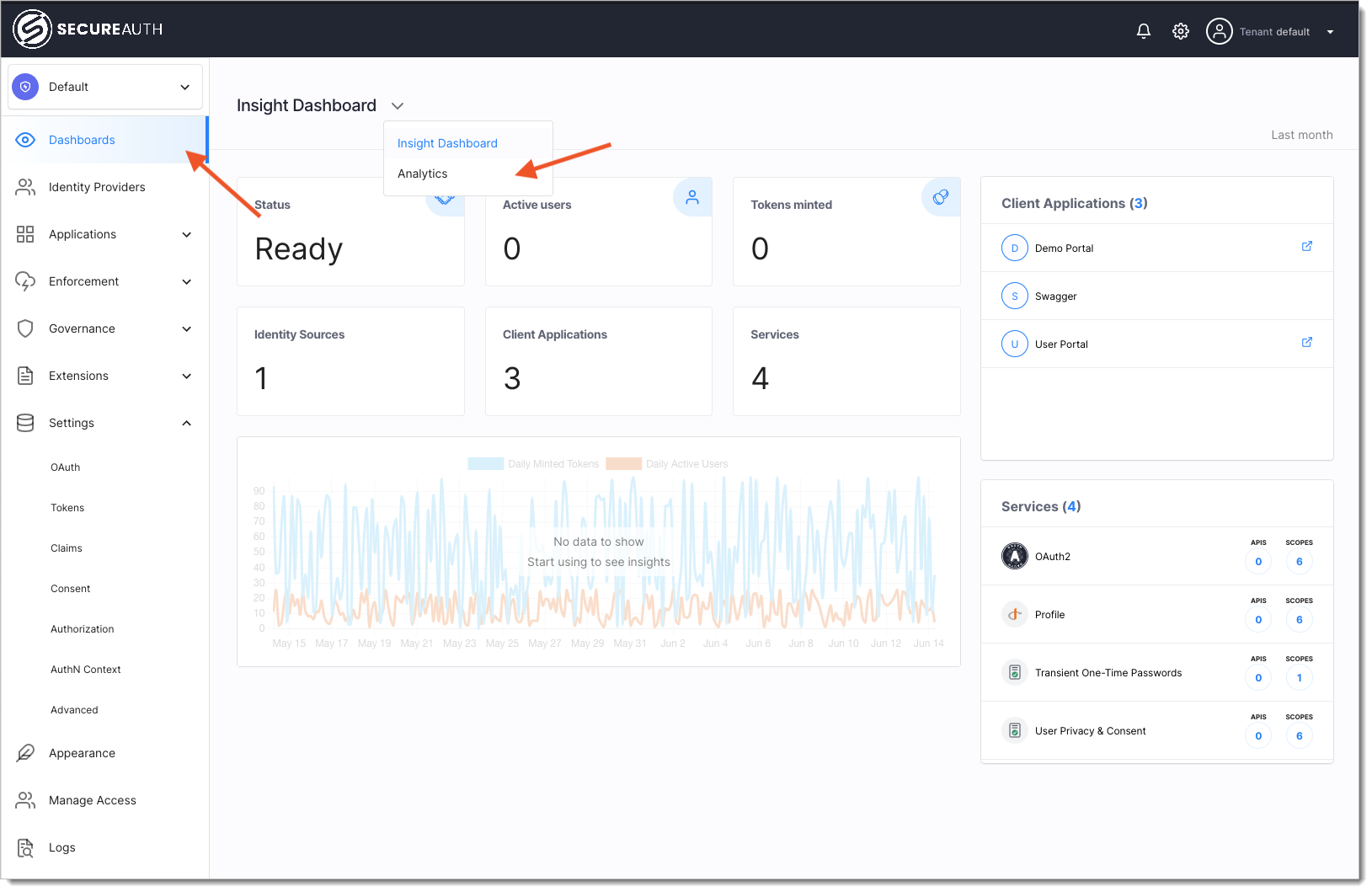
Task: Click the Tokens minted icon
Action: [941, 197]
